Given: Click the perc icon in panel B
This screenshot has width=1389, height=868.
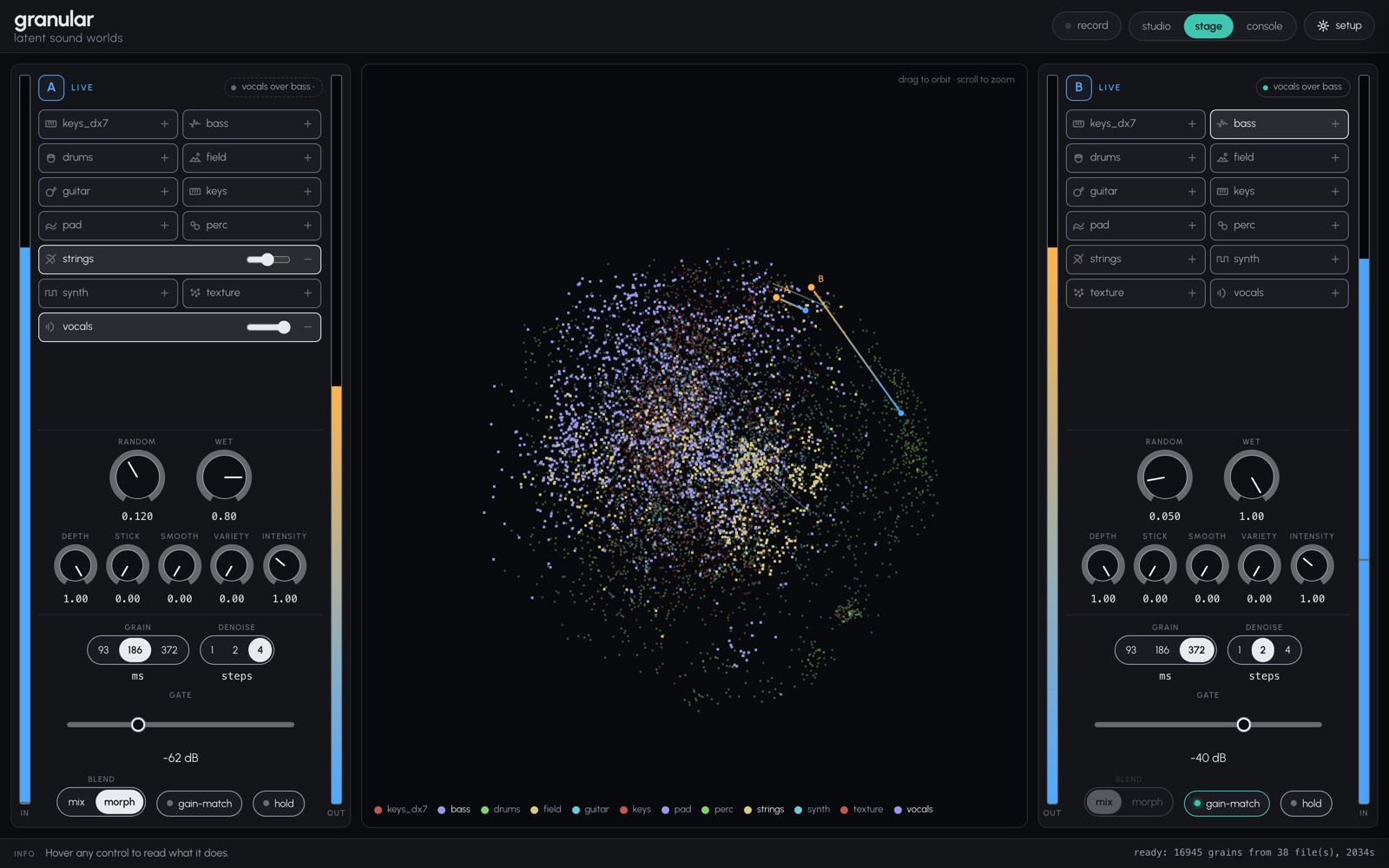Looking at the screenshot, I should [1222, 226].
